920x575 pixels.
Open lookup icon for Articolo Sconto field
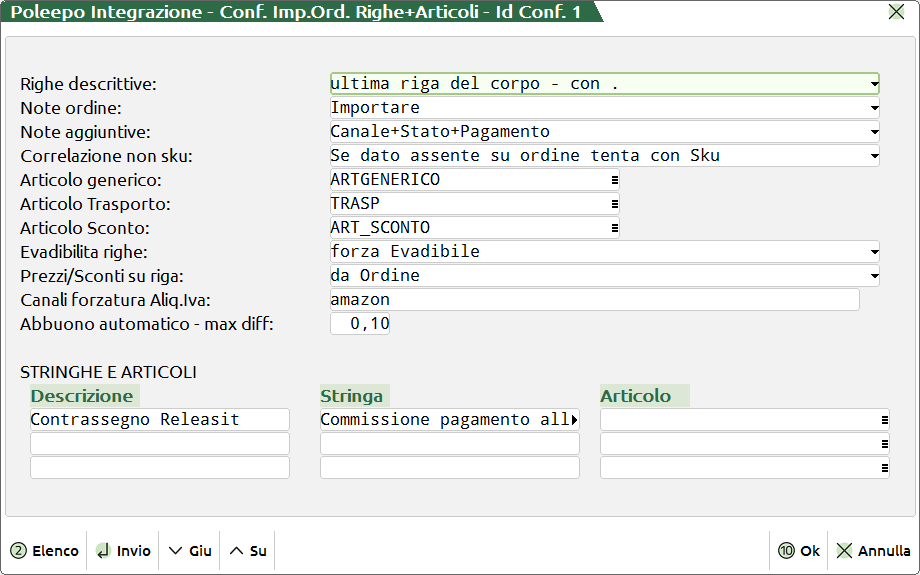click(615, 228)
